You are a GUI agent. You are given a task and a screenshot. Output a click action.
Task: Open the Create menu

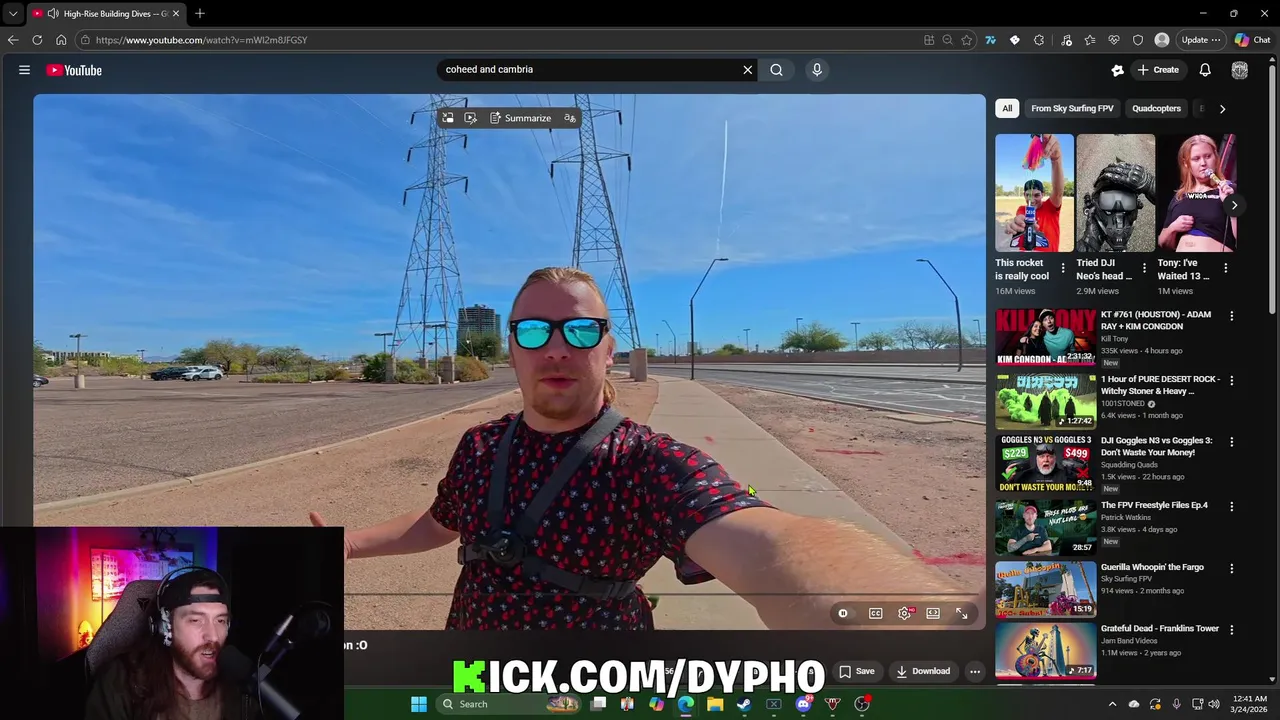pyautogui.click(x=1158, y=70)
